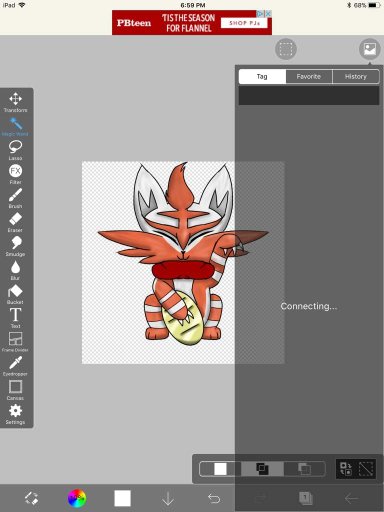Select the Smudge tool

(15, 246)
